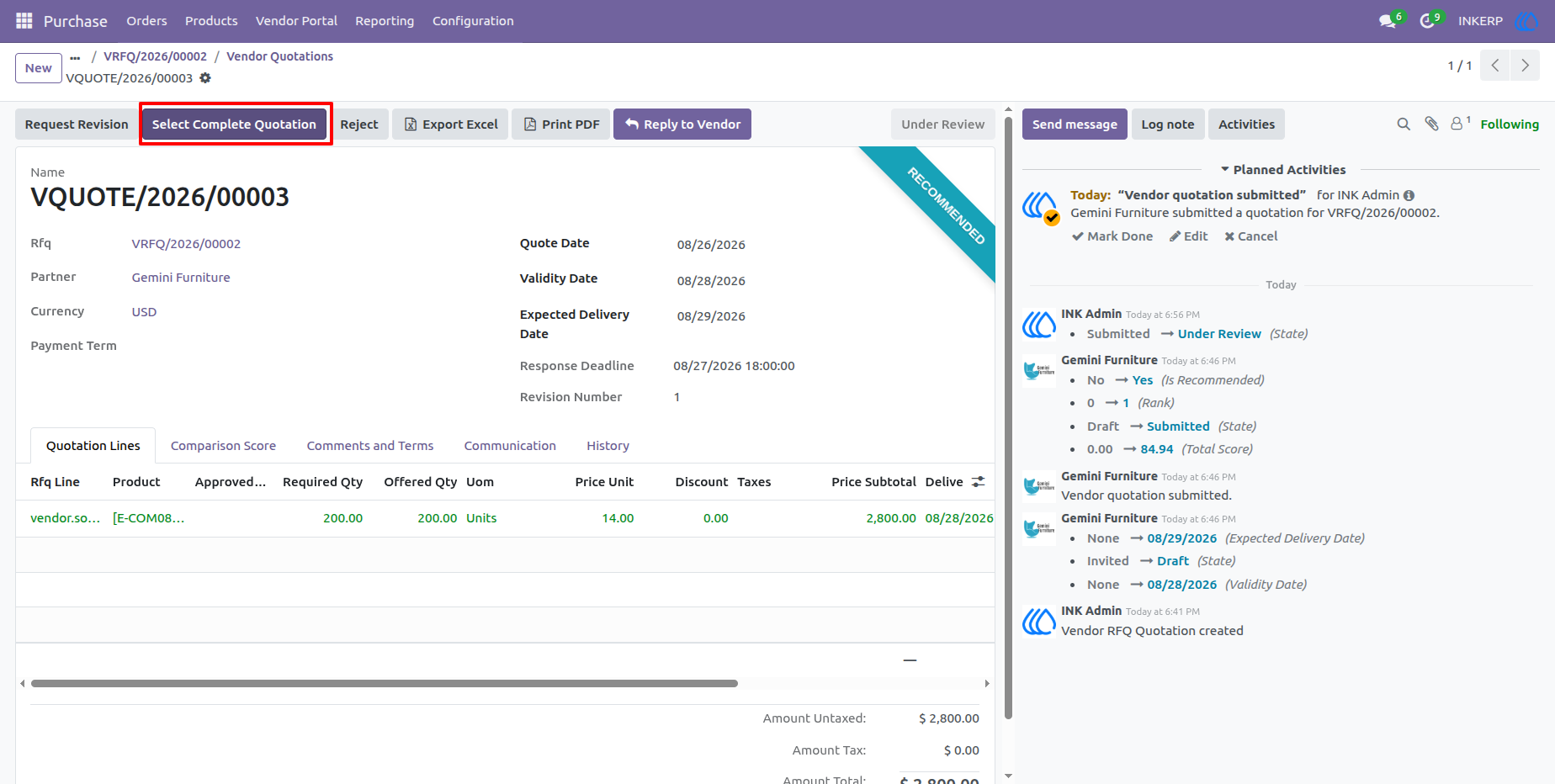Go to previous record arrow
This screenshot has width=1555, height=784.
tap(1494, 65)
